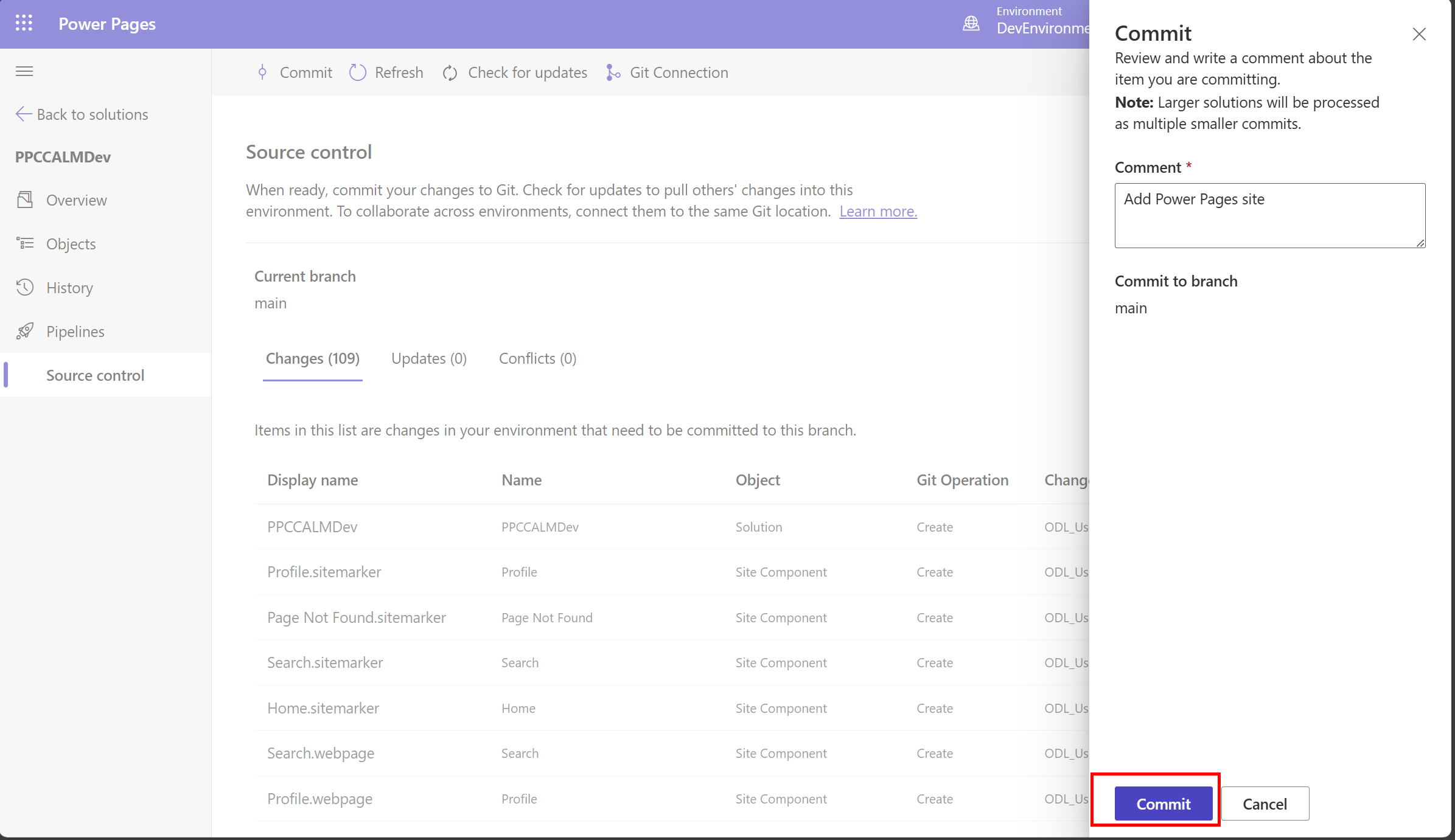Click the Refresh toolbar button
Viewport: 1455px width, 840px height.
click(386, 72)
